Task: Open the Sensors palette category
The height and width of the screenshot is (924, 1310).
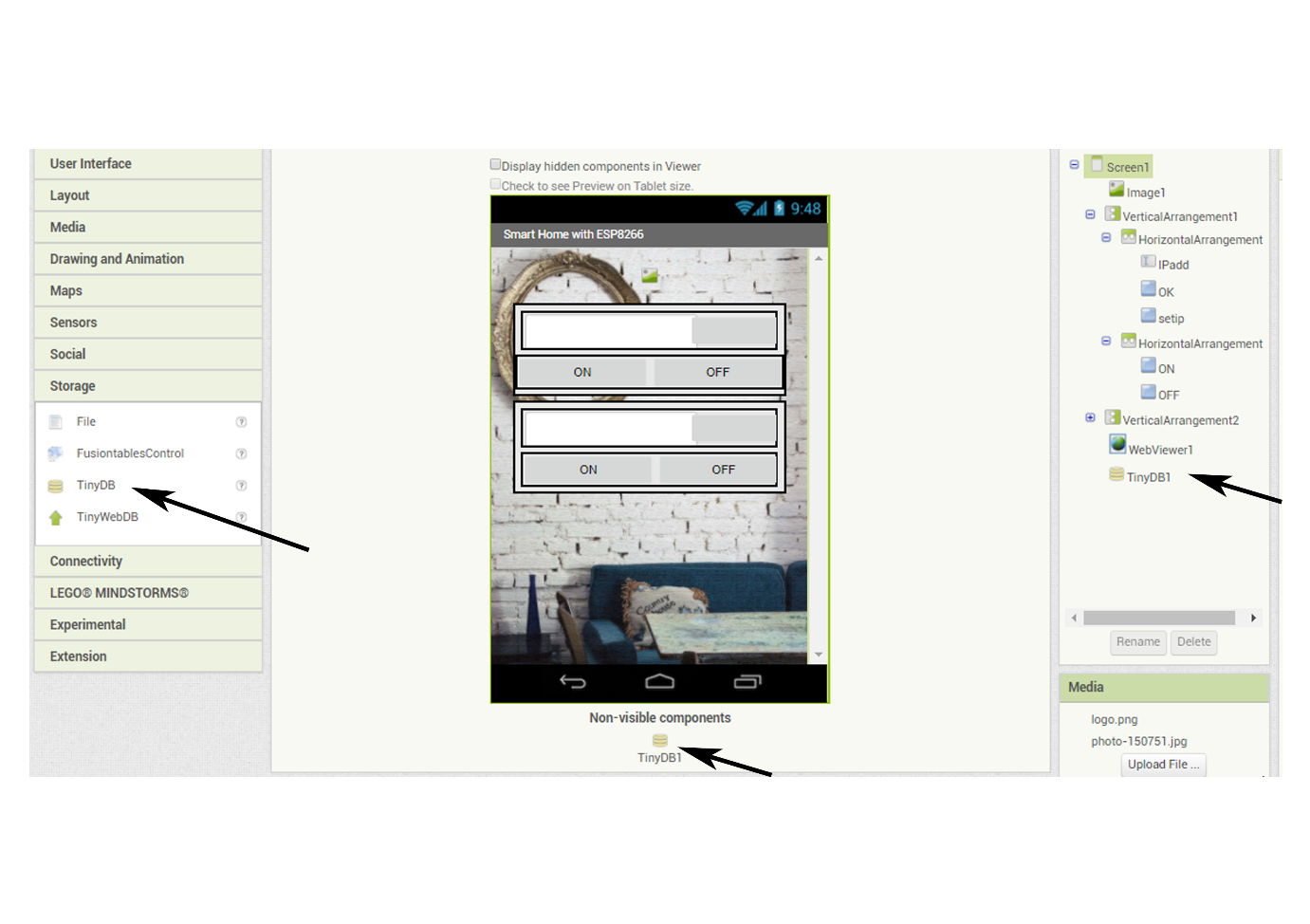Action: point(73,322)
